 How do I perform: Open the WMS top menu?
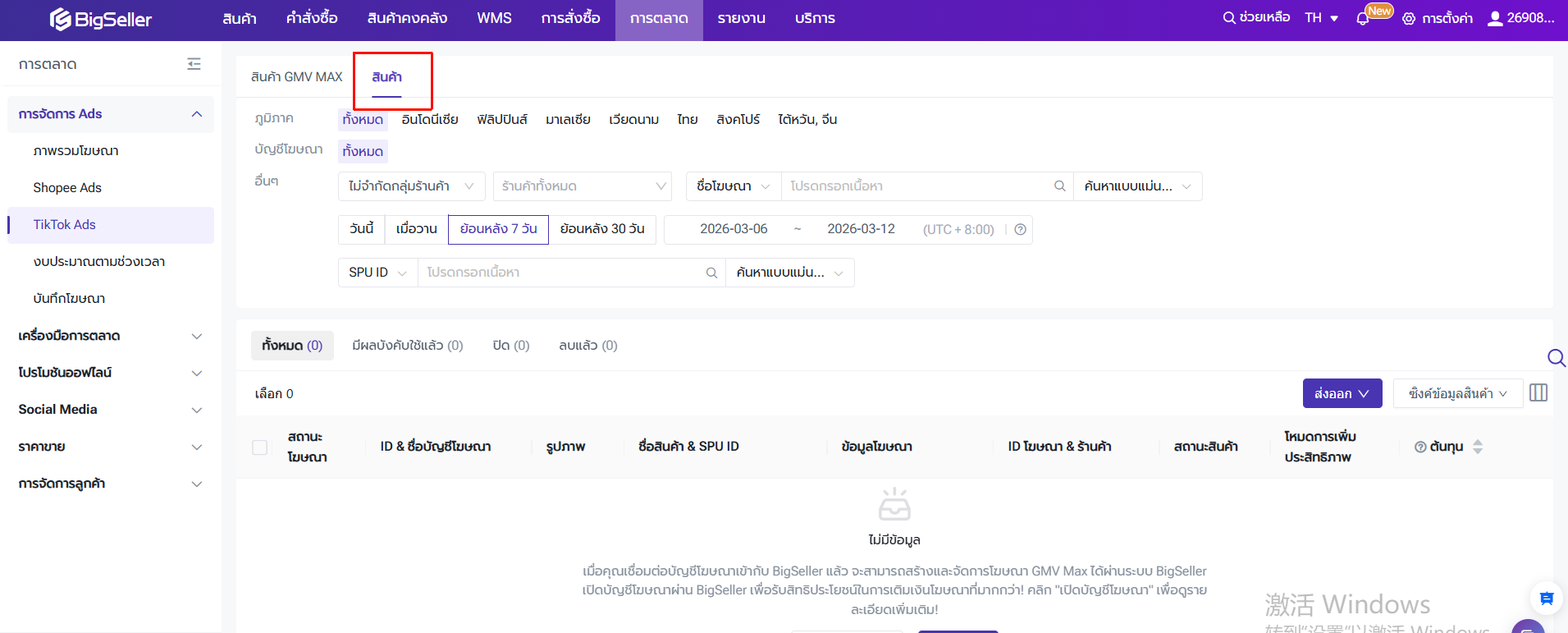(494, 19)
